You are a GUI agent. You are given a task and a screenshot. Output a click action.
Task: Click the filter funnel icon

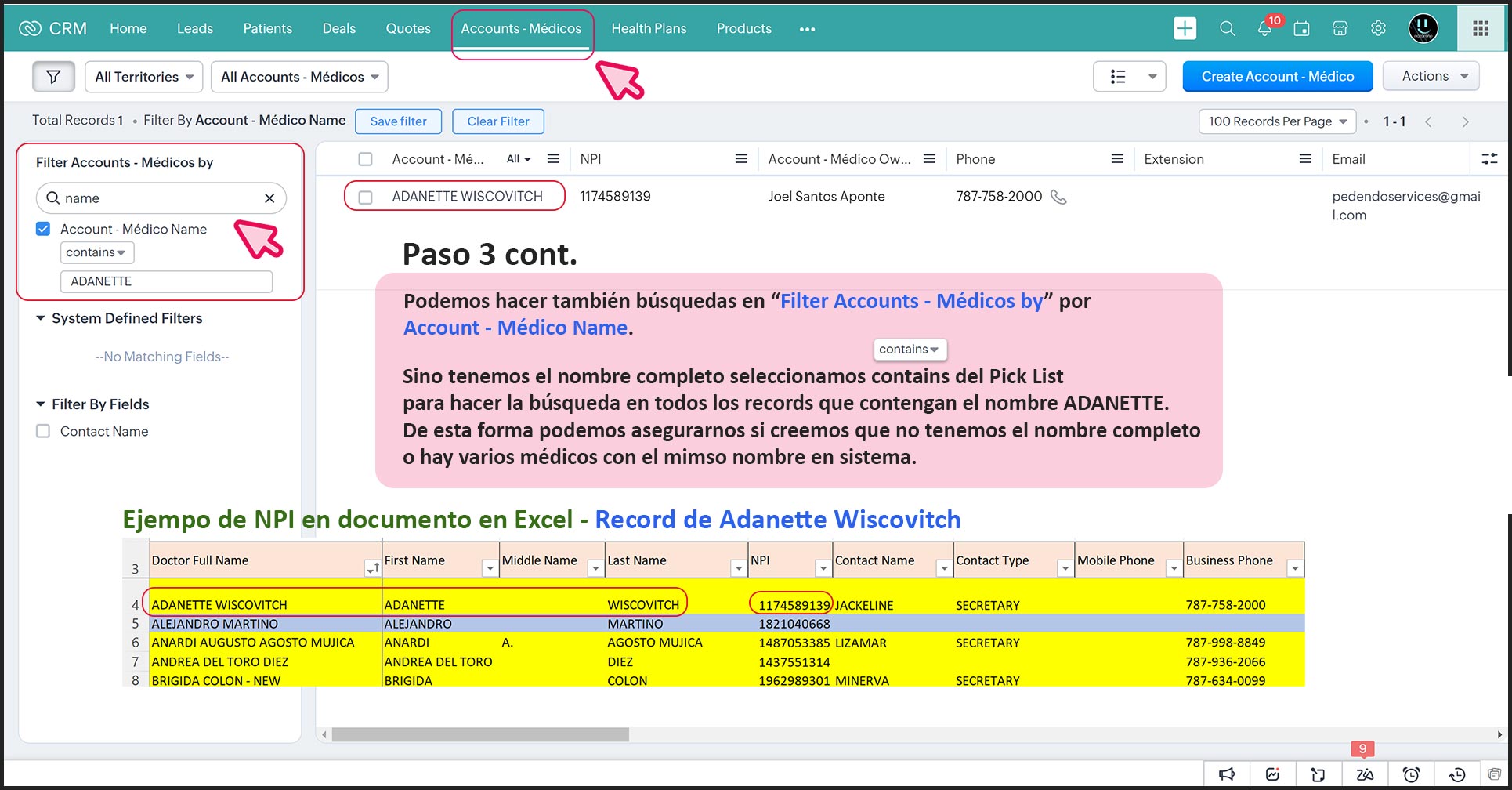point(53,77)
